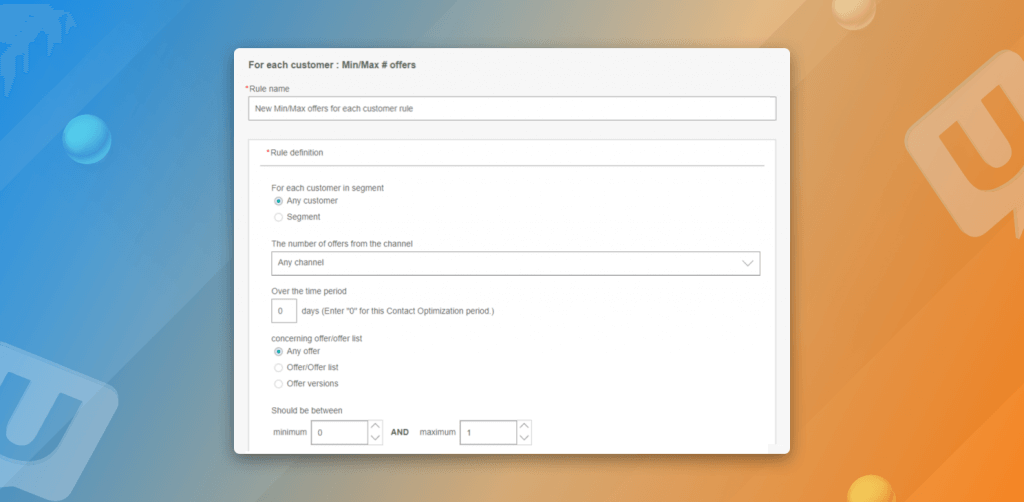Open the Any channel dropdown
This screenshot has width=1024, height=502.
pos(515,263)
